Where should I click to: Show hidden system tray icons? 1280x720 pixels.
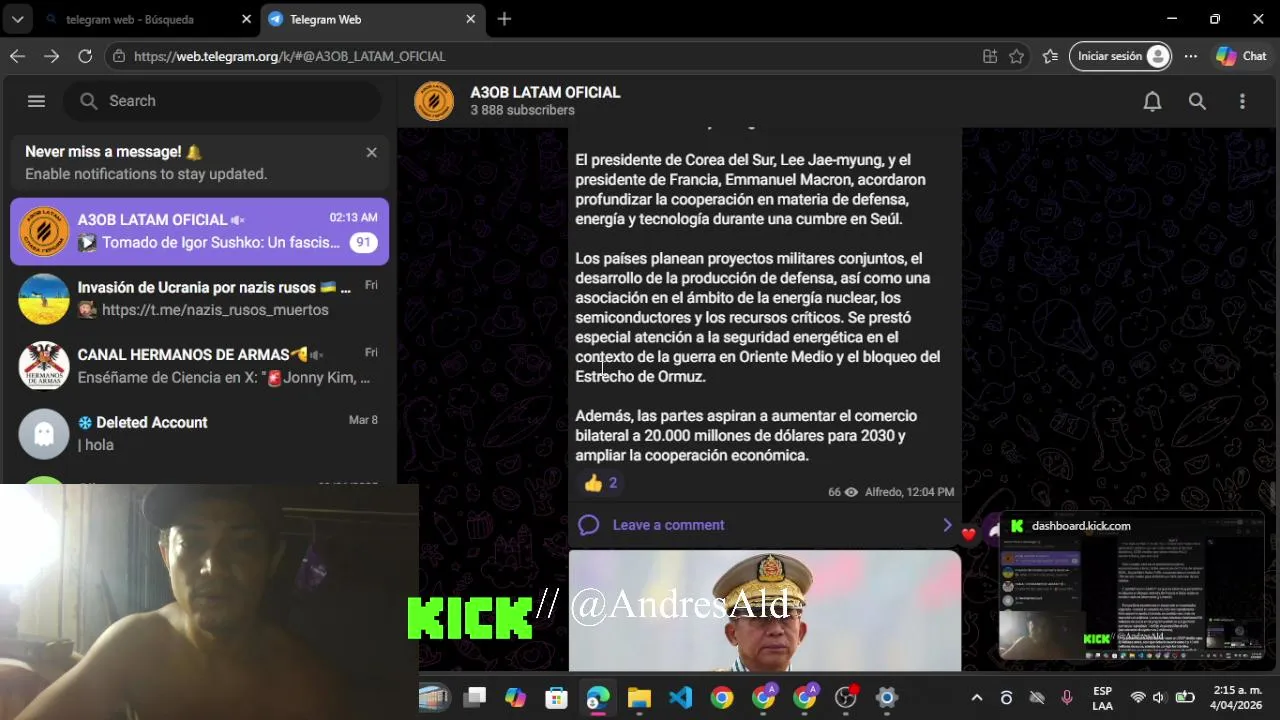pyautogui.click(x=977, y=698)
